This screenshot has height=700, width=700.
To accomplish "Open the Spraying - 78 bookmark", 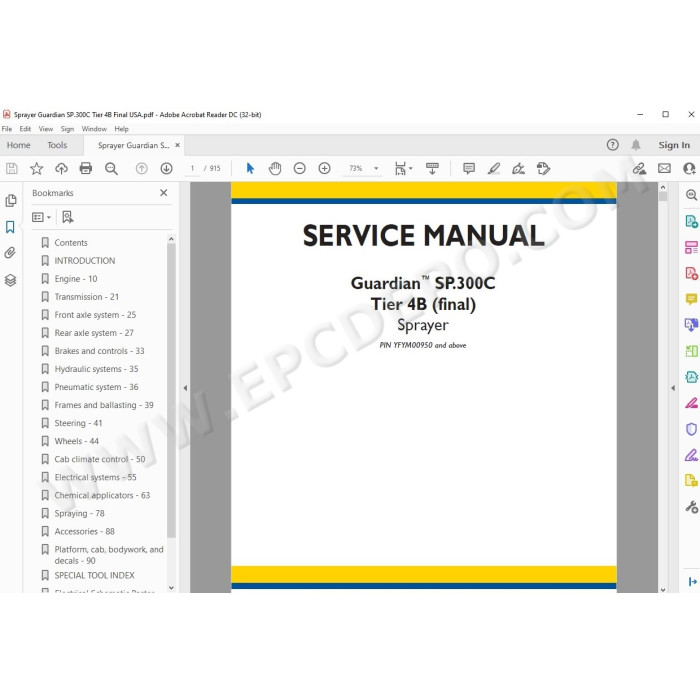I will [x=79, y=513].
